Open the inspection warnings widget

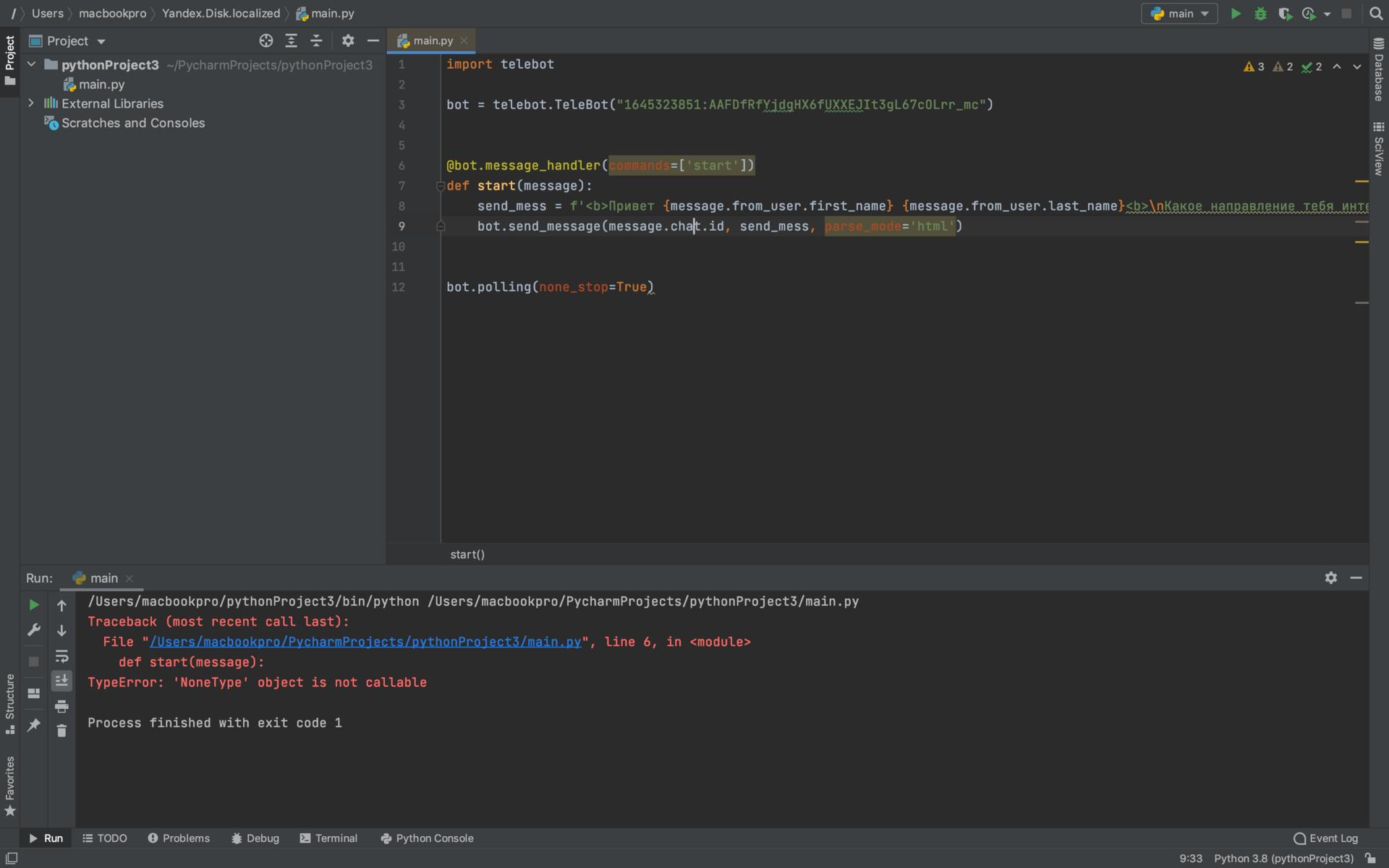1283,67
